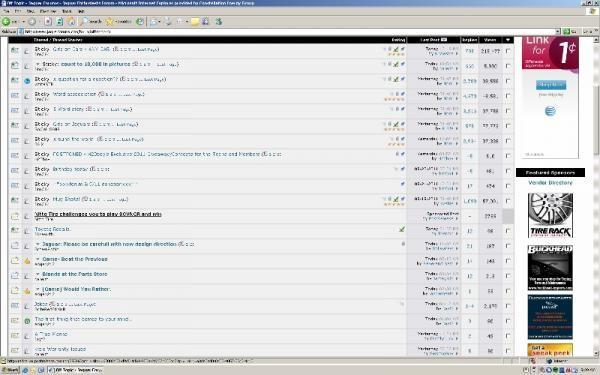Tick checkbox for the Word association thread

[508, 96]
